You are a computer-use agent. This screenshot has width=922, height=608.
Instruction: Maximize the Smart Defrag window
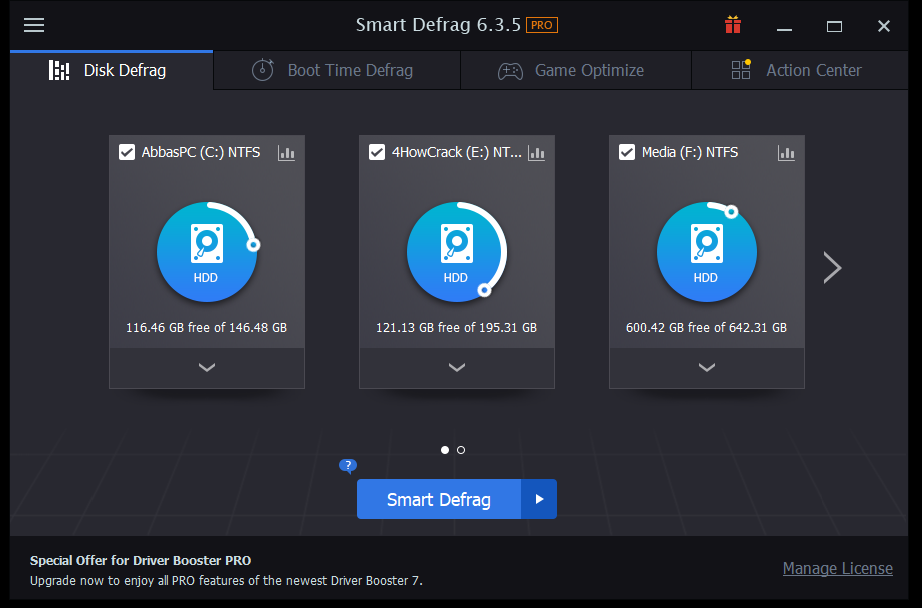(x=834, y=26)
